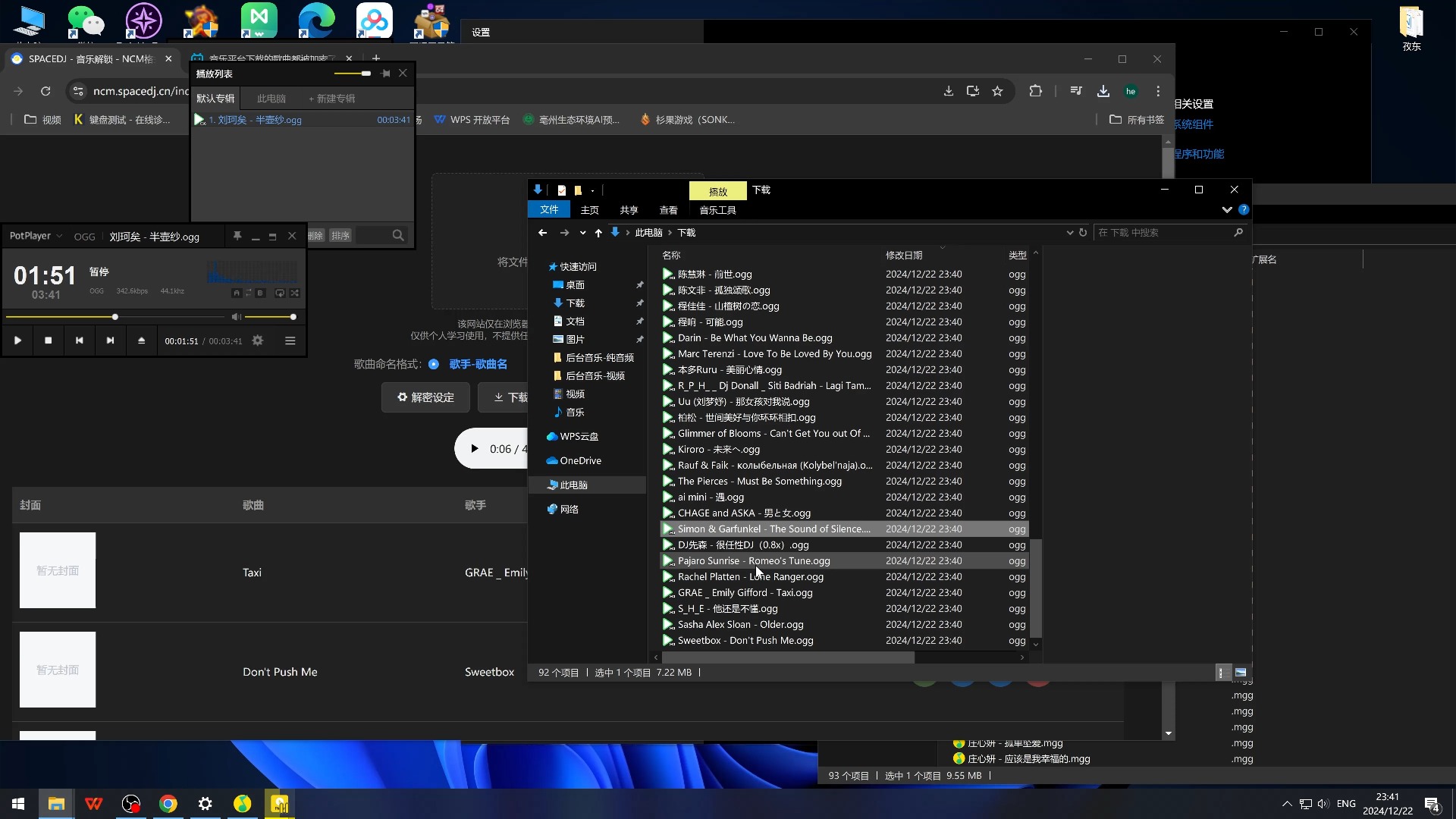Click the yellow 播放 contextual tab
The image size is (1456, 819).
click(717, 191)
